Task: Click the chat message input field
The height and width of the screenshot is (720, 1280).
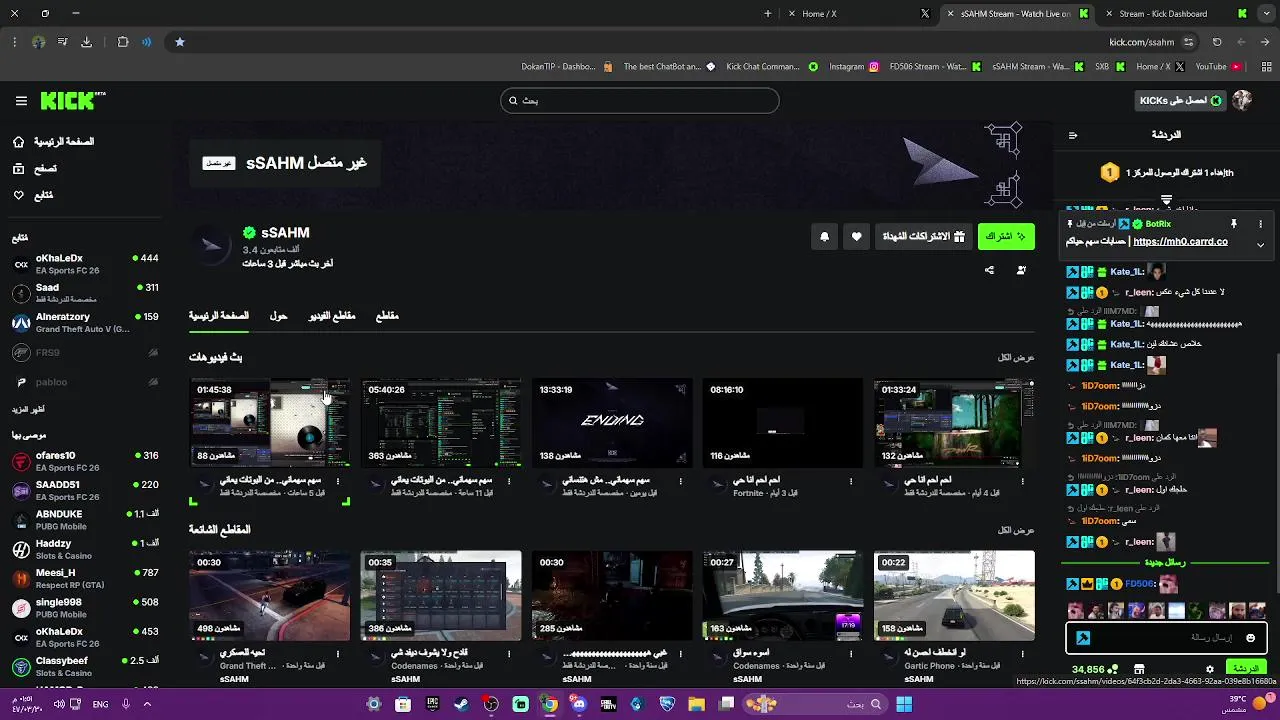Action: [x=1167, y=638]
